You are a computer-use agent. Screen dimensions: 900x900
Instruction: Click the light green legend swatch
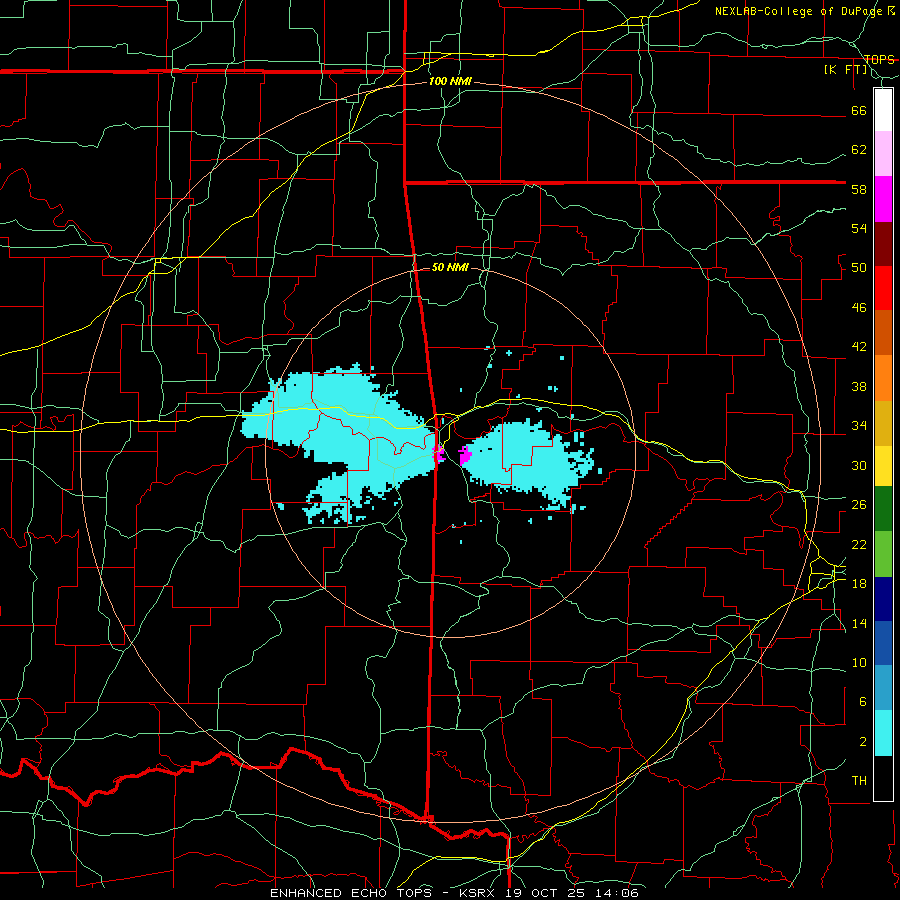(883, 554)
